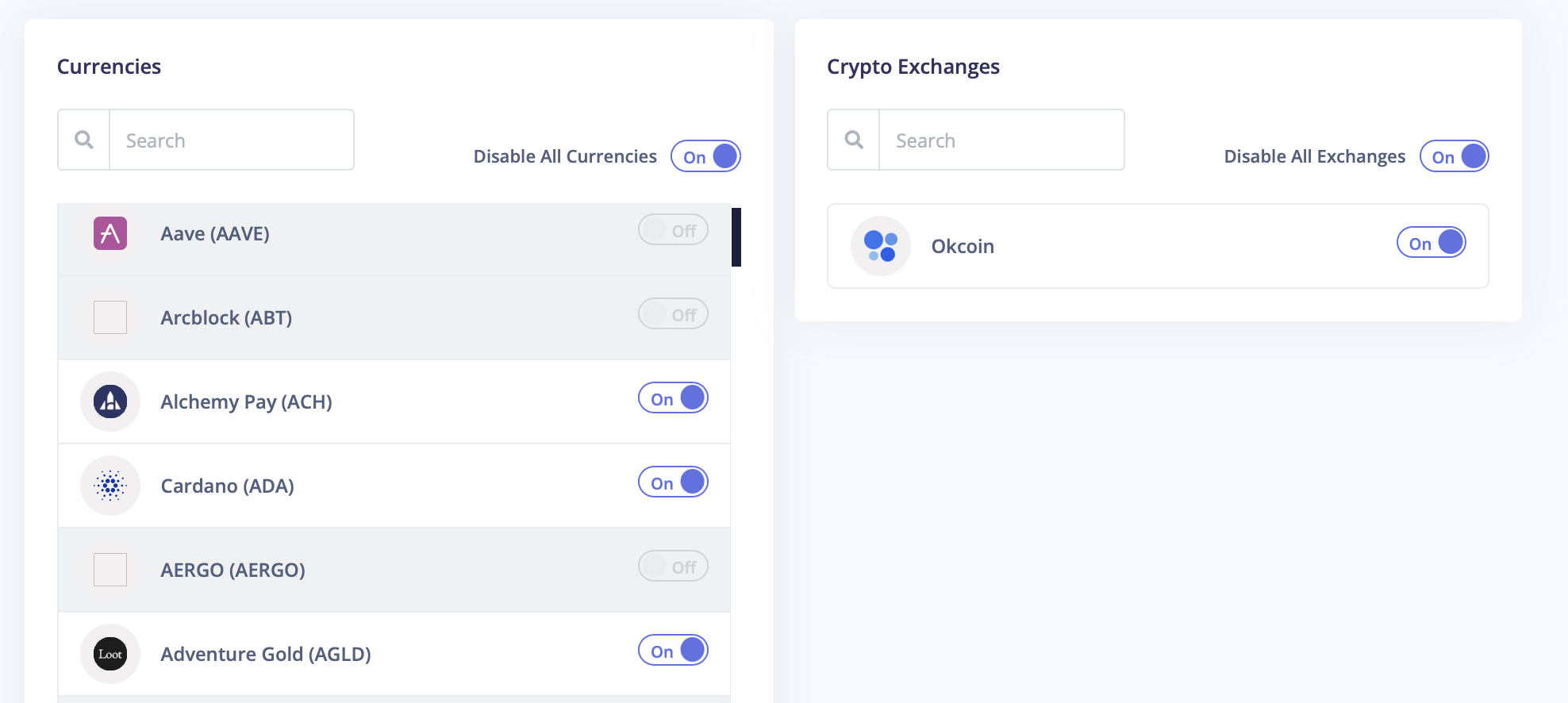Click the currencies list scrollbar thumb
Viewport: 1568px width, 703px height.
tap(736, 237)
